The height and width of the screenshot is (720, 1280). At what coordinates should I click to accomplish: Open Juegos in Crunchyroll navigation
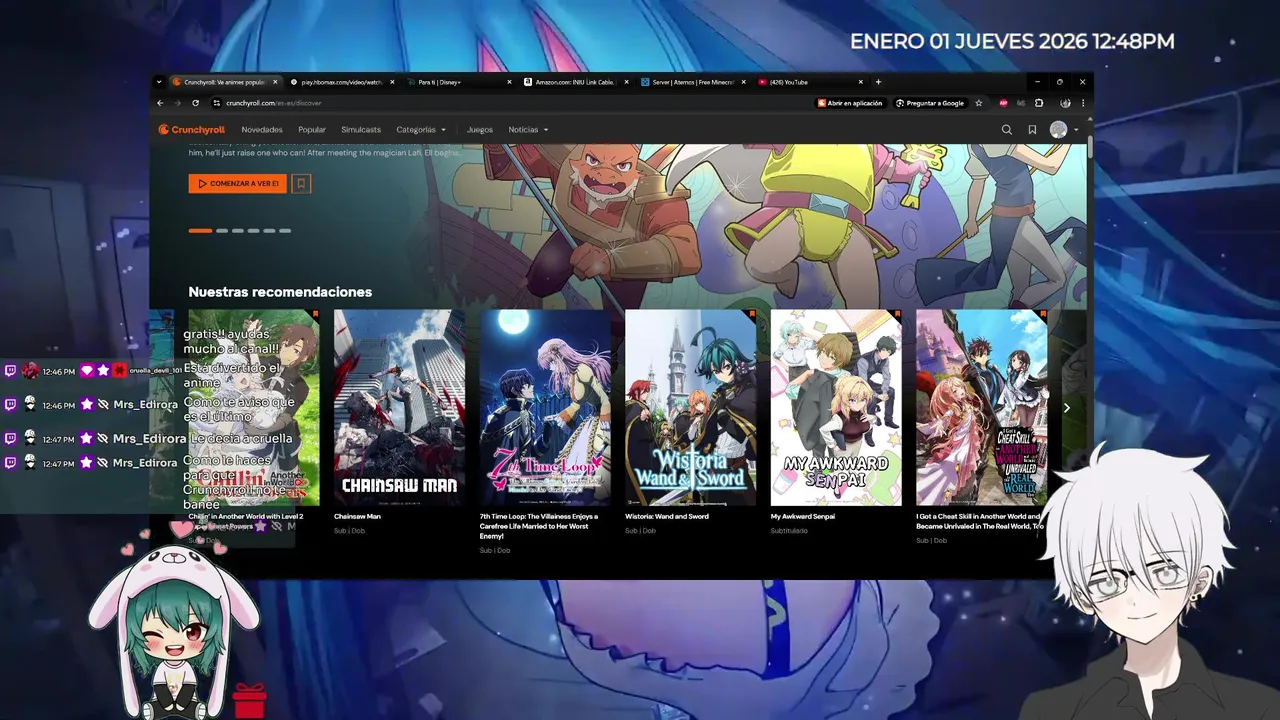(480, 129)
